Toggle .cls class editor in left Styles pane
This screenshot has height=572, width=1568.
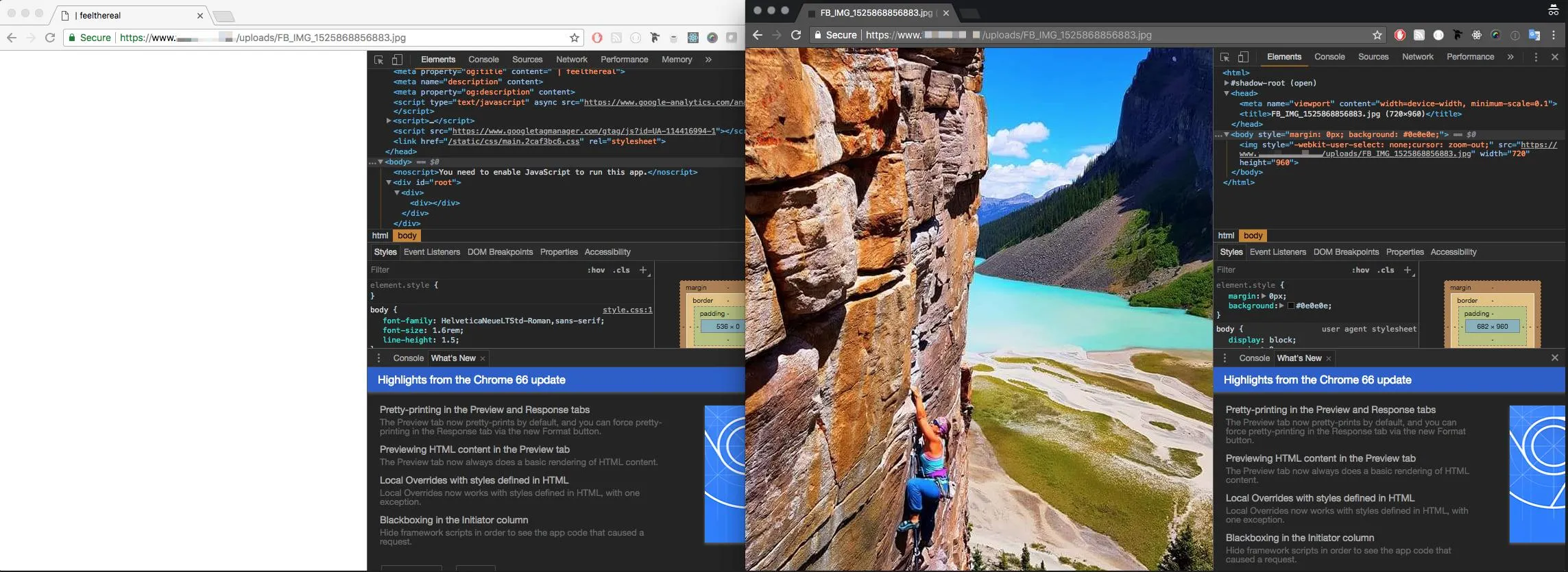tap(622, 270)
